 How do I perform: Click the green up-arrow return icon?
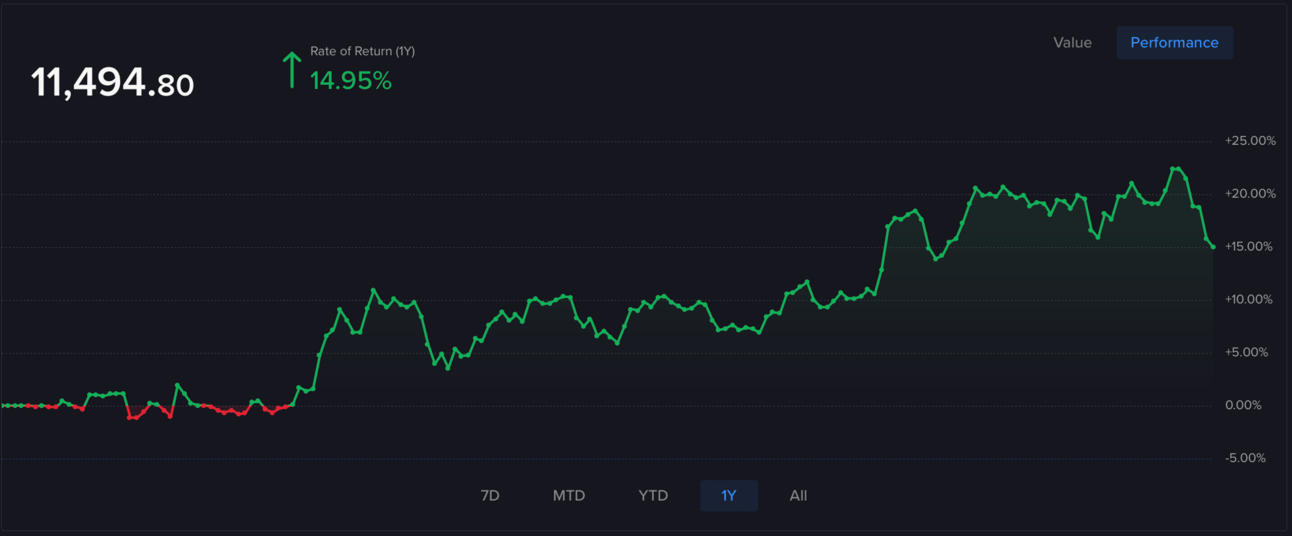point(291,70)
